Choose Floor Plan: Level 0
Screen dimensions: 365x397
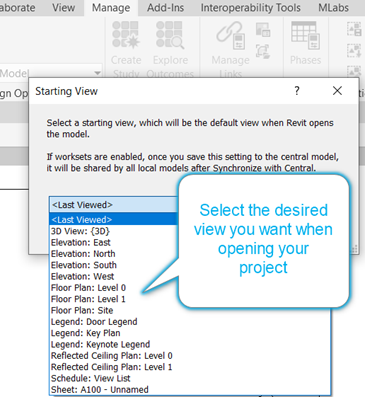(x=88, y=288)
